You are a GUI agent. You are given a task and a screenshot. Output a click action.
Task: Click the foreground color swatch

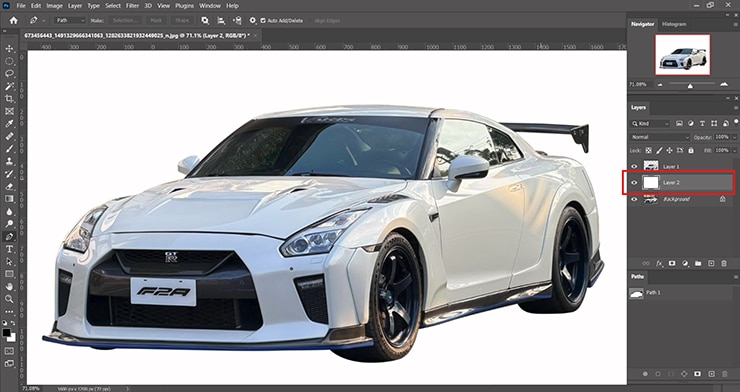pyautogui.click(x=7, y=333)
